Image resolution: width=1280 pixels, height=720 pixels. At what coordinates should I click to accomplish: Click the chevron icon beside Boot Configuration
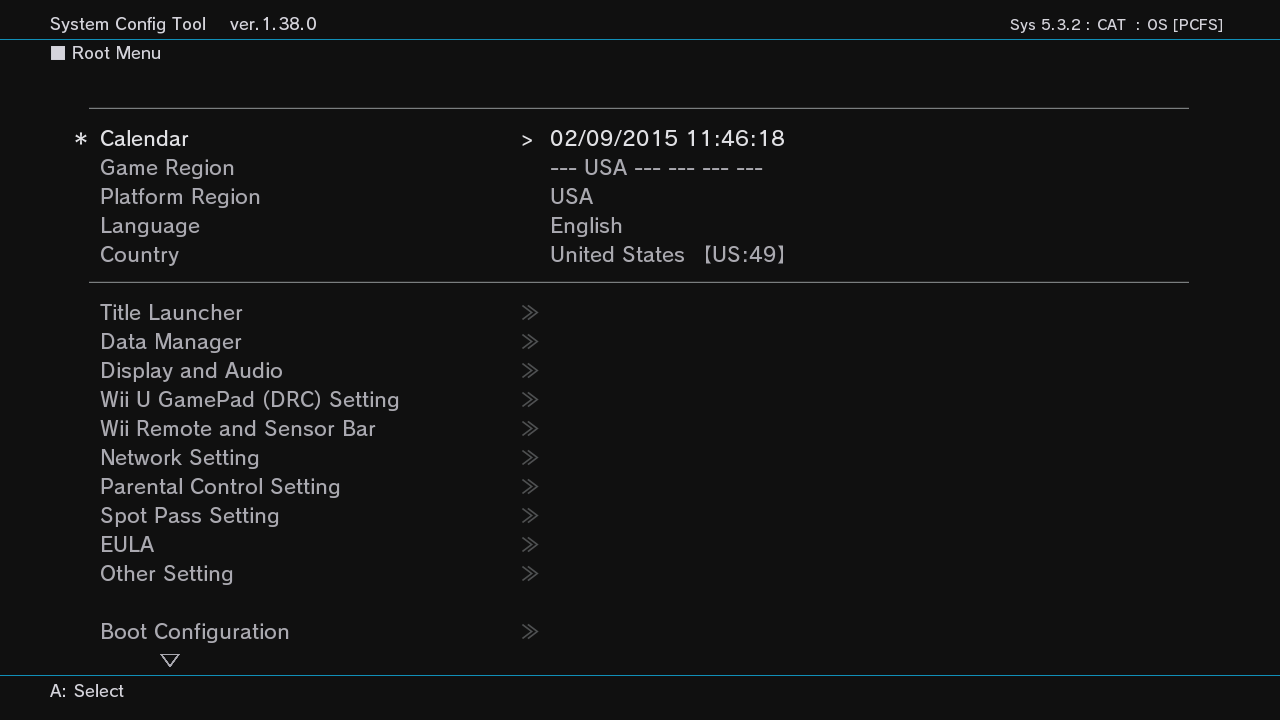(x=530, y=632)
